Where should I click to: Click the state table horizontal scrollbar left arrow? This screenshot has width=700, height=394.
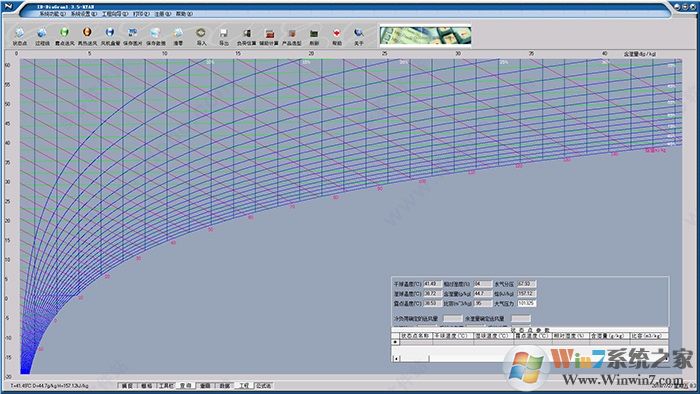click(396, 358)
